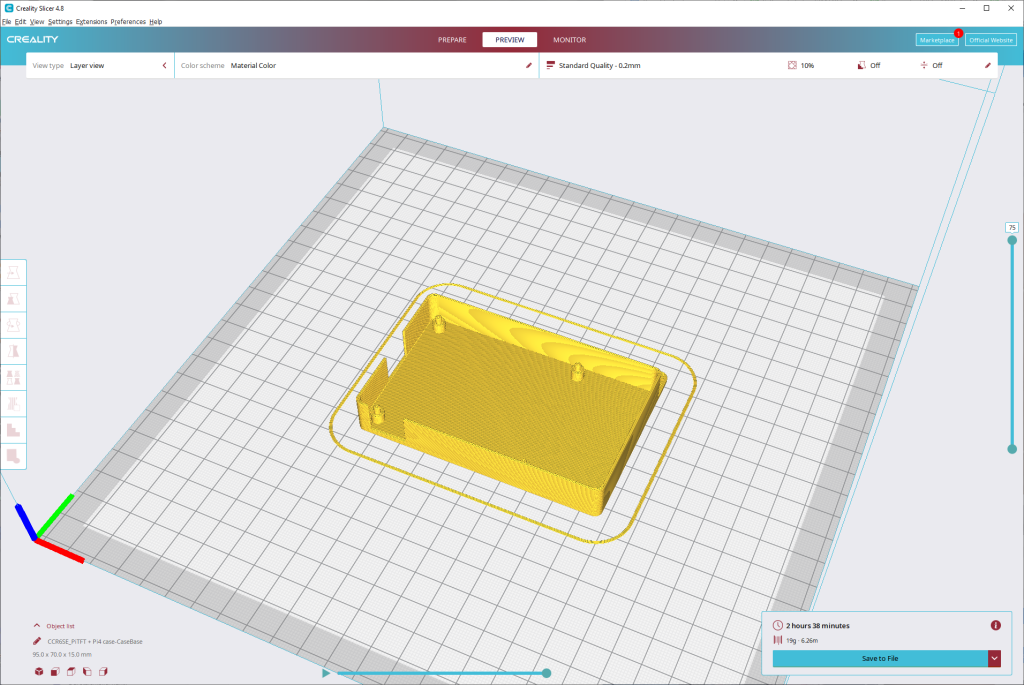Edit print settings via the pencil icon

(x=988, y=65)
